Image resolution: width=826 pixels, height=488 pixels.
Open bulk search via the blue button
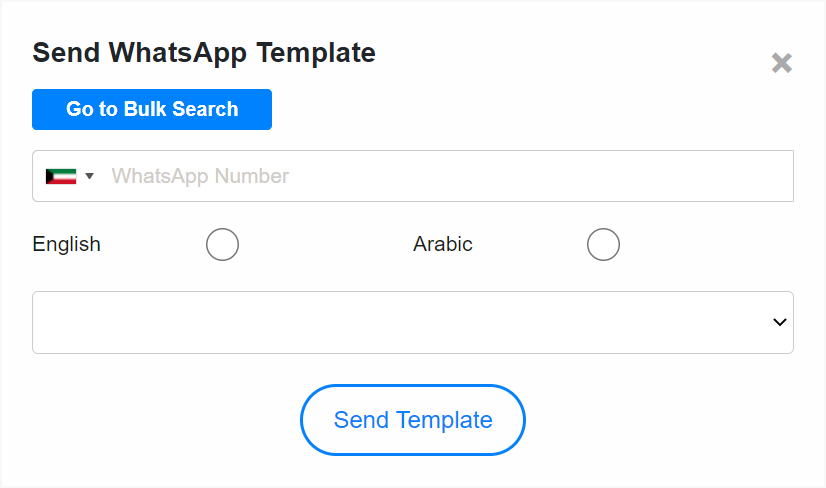coord(152,109)
